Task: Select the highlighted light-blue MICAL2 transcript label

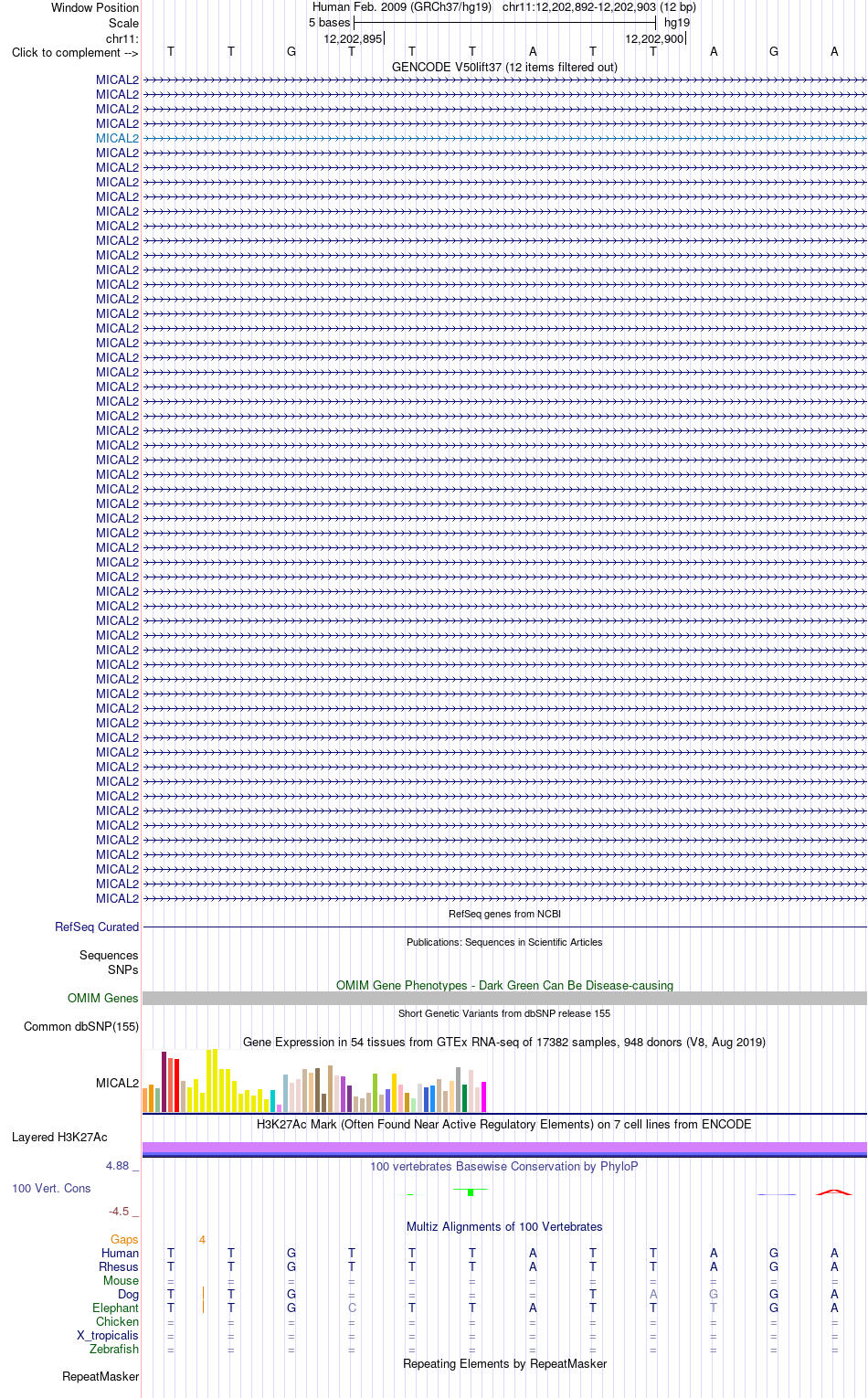Action: point(118,138)
